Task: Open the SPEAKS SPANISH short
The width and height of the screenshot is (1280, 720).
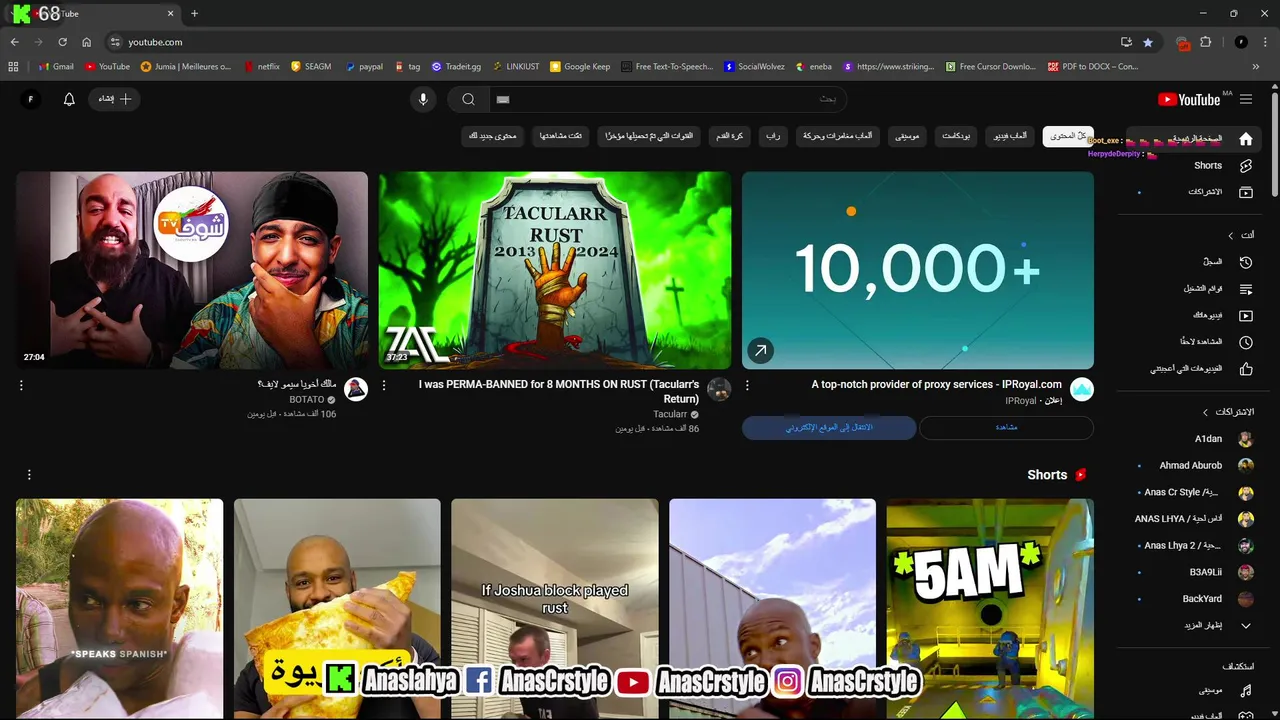Action: point(119,609)
